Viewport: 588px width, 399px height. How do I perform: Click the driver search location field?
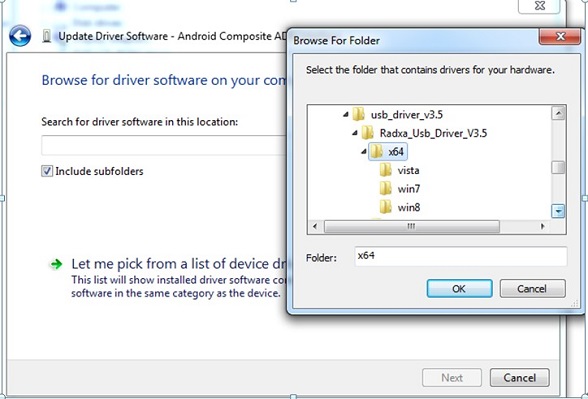[x=164, y=146]
